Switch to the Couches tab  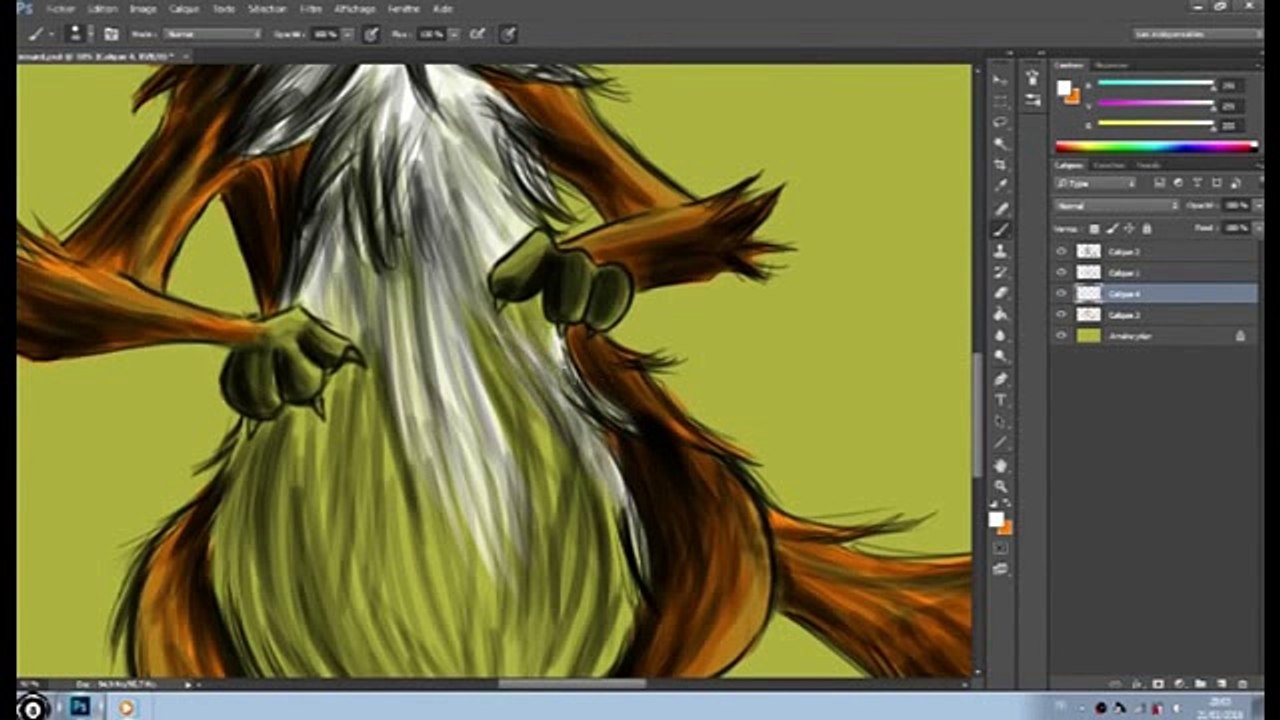[x=1108, y=165]
